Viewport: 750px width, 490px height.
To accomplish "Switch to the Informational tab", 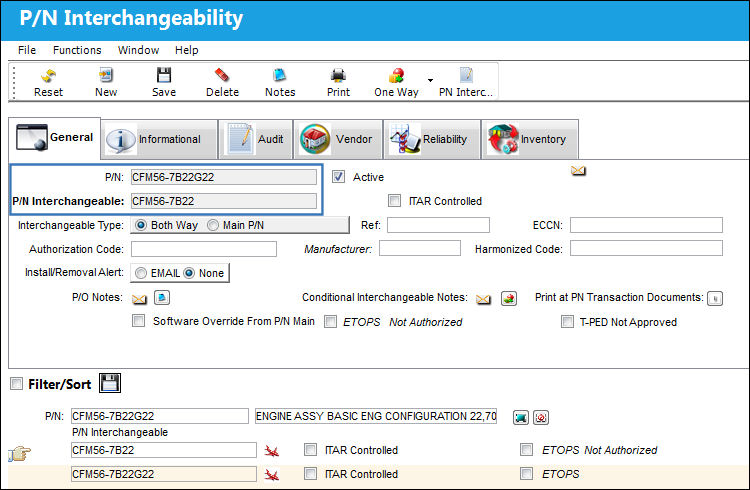I will pos(159,139).
